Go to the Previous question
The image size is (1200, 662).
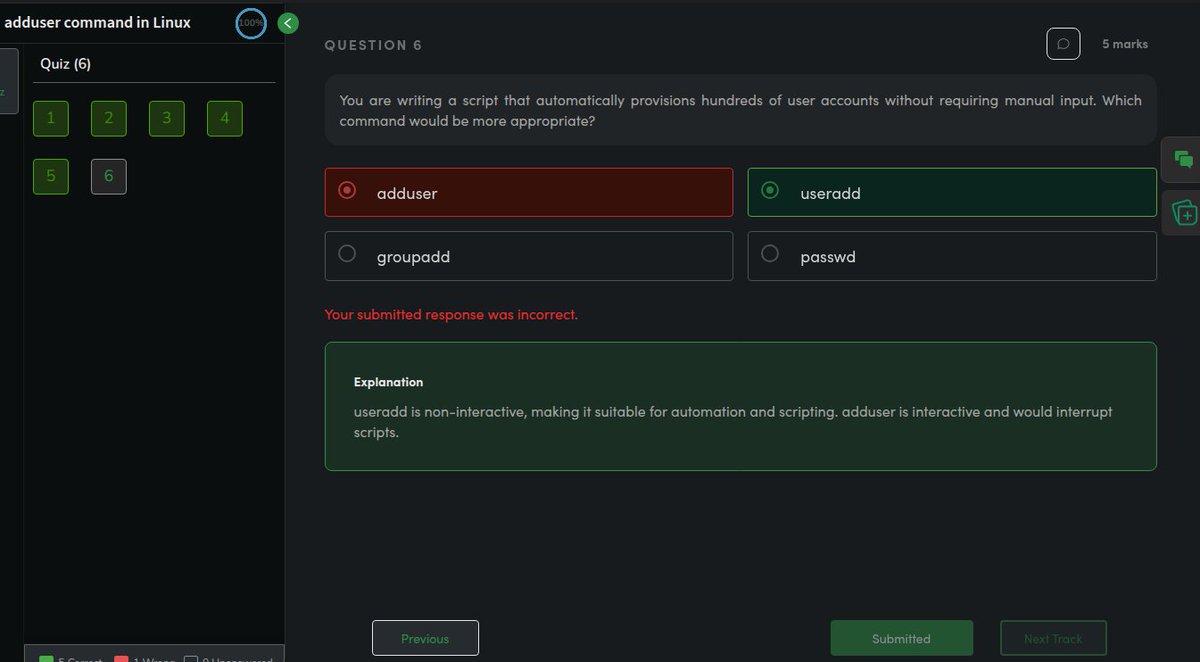[x=425, y=638]
